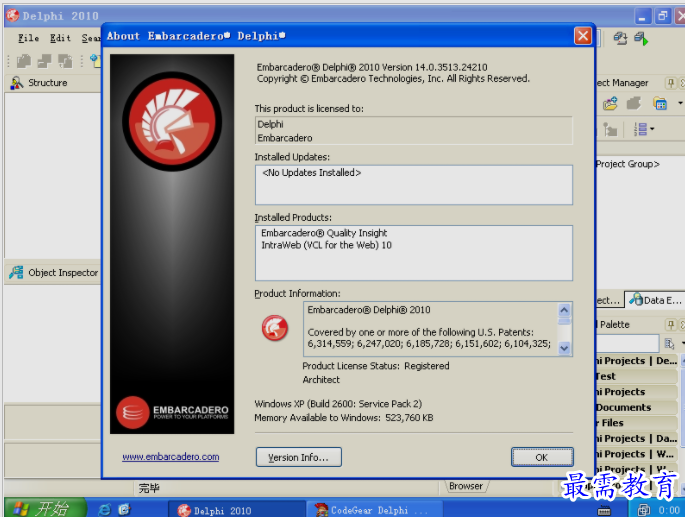Expand the 'Projects | Da...' palette category
The height and width of the screenshot is (517, 685).
pyautogui.click(x=637, y=438)
